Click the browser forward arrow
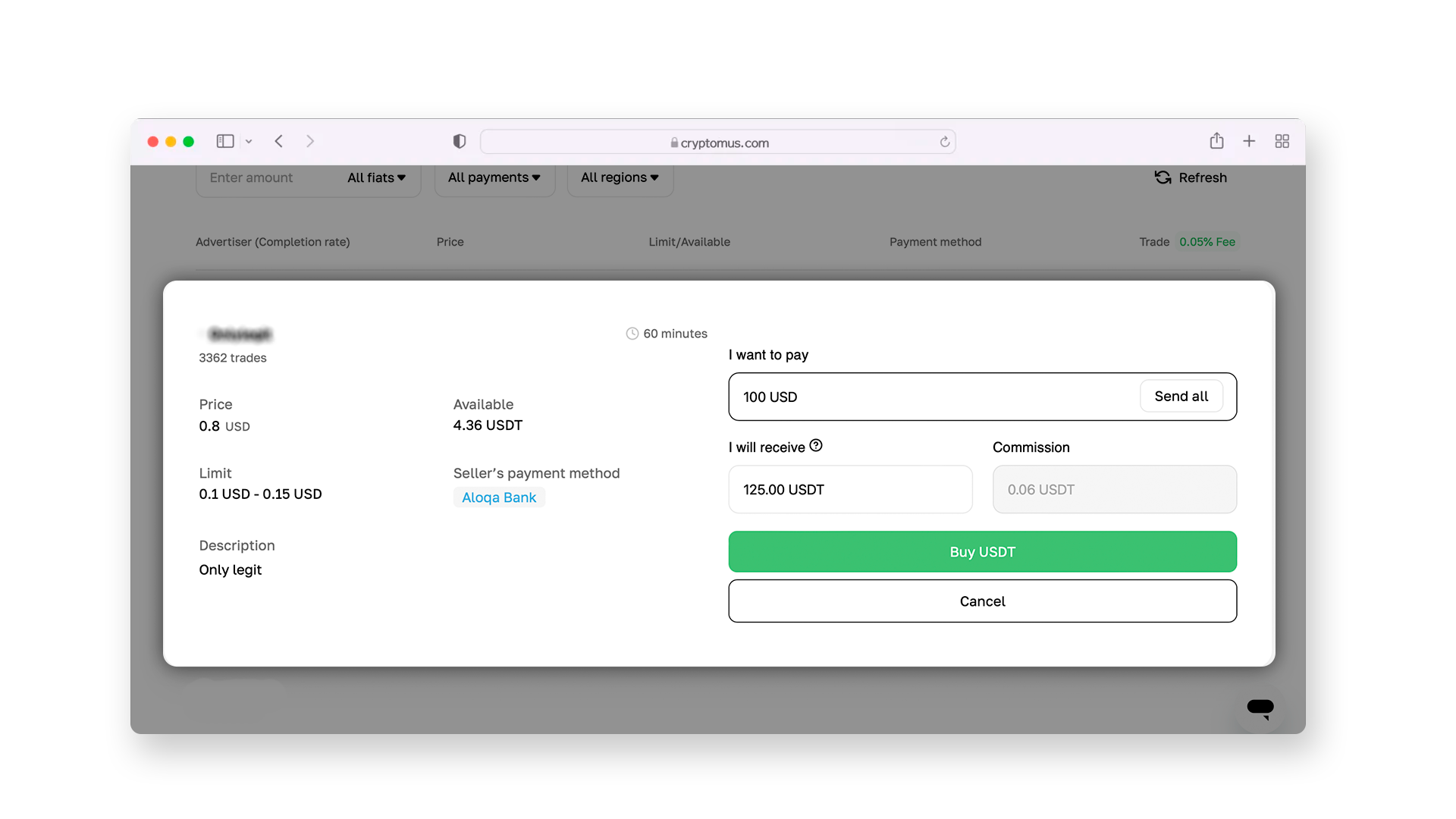 309,141
